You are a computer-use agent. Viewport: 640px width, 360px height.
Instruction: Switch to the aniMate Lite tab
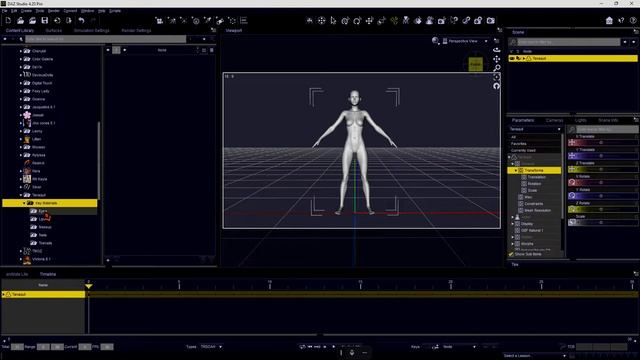(x=17, y=274)
